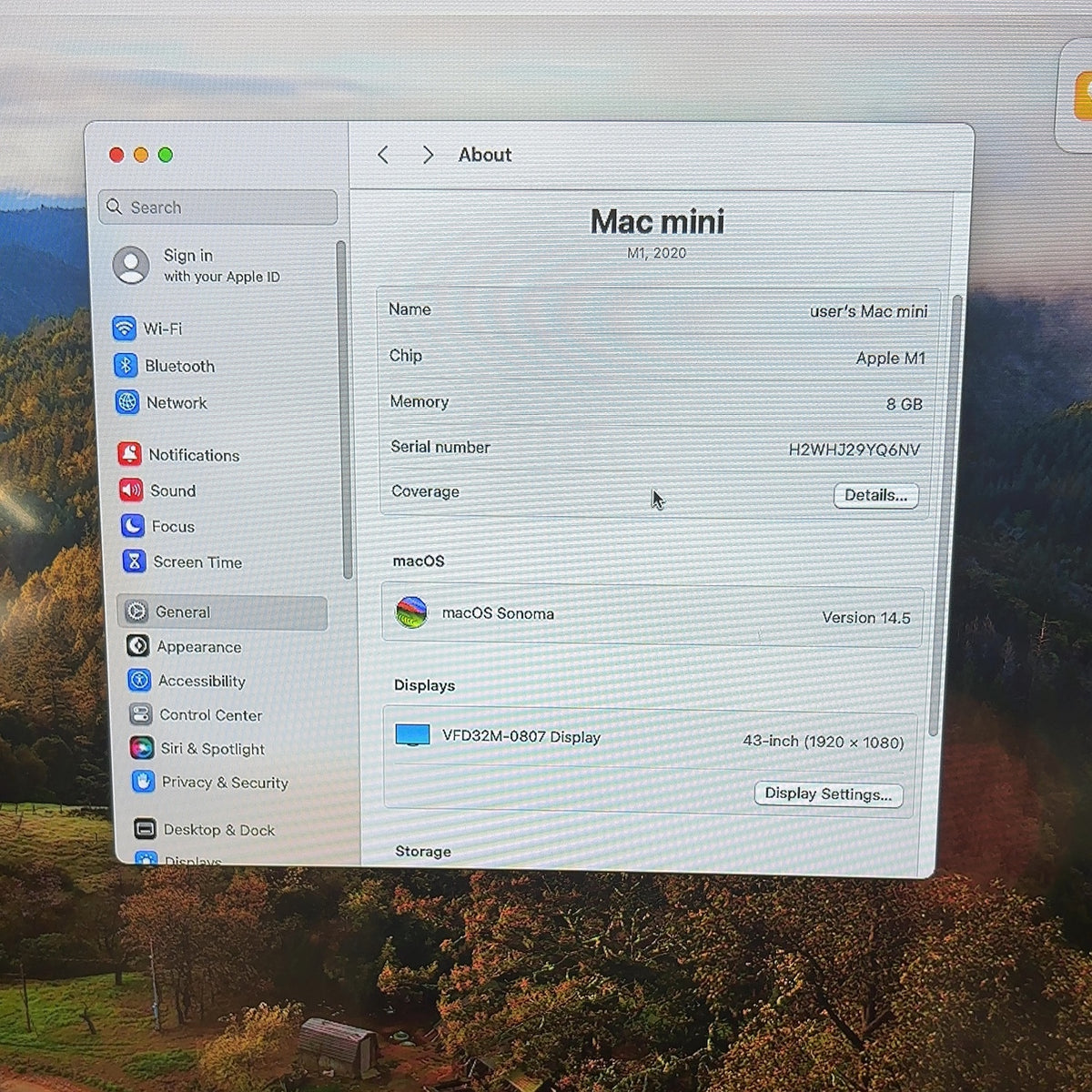1092x1092 pixels.
Task: Go back with the left chevron
Action: pyautogui.click(x=383, y=155)
